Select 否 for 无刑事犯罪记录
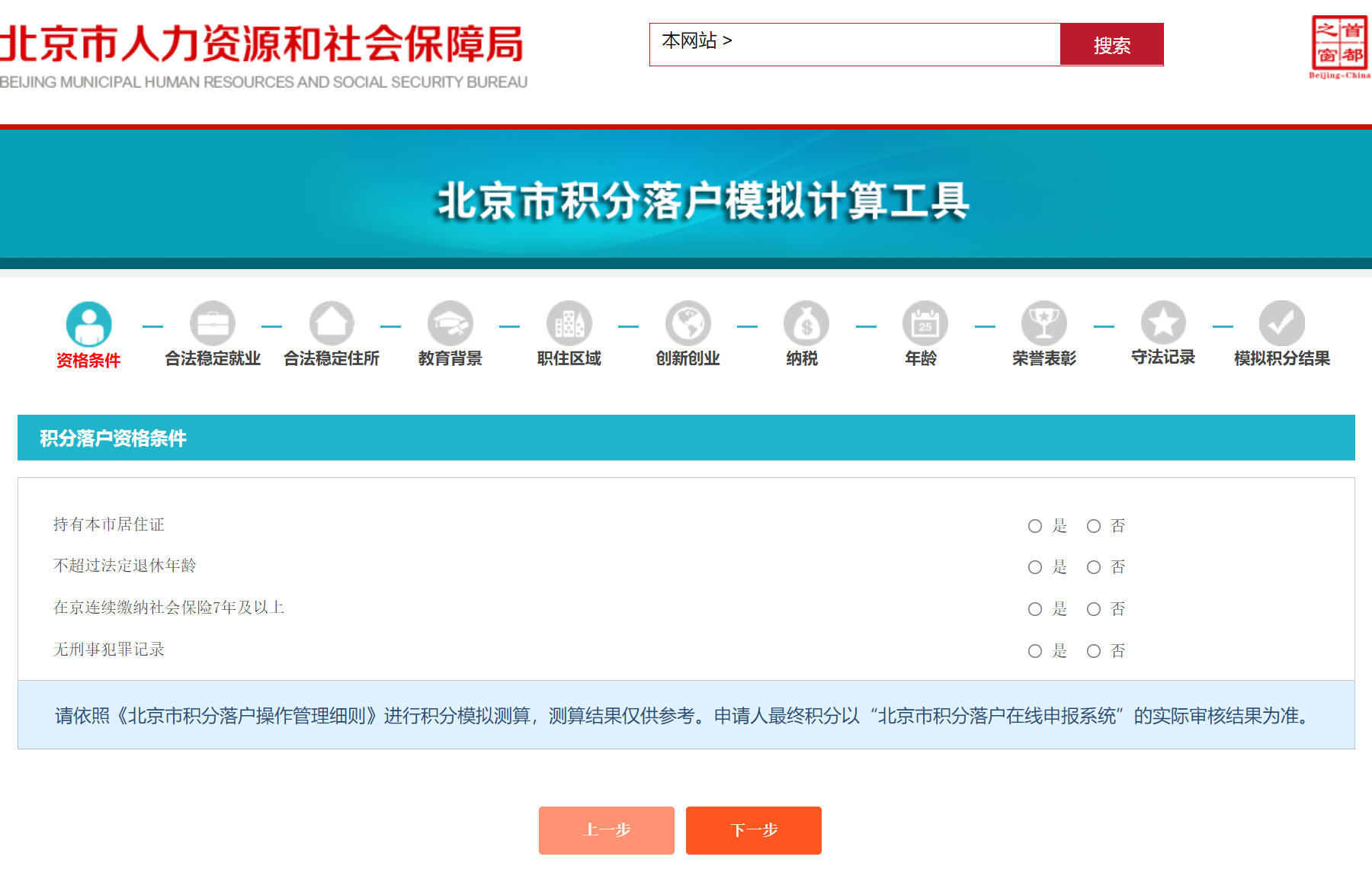Viewport: 1372px width, 879px height. [1094, 651]
